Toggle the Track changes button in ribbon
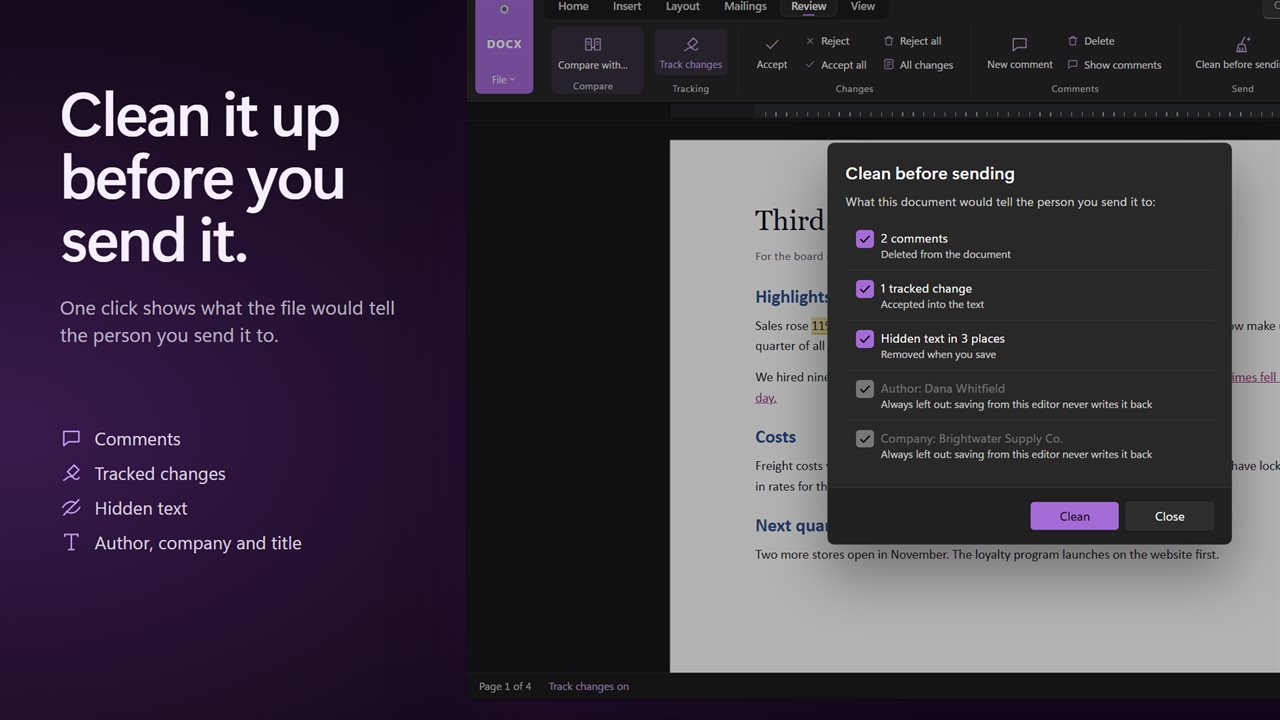Image resolution: width=1280 pixels, height=720 pixels. [690, 54]
